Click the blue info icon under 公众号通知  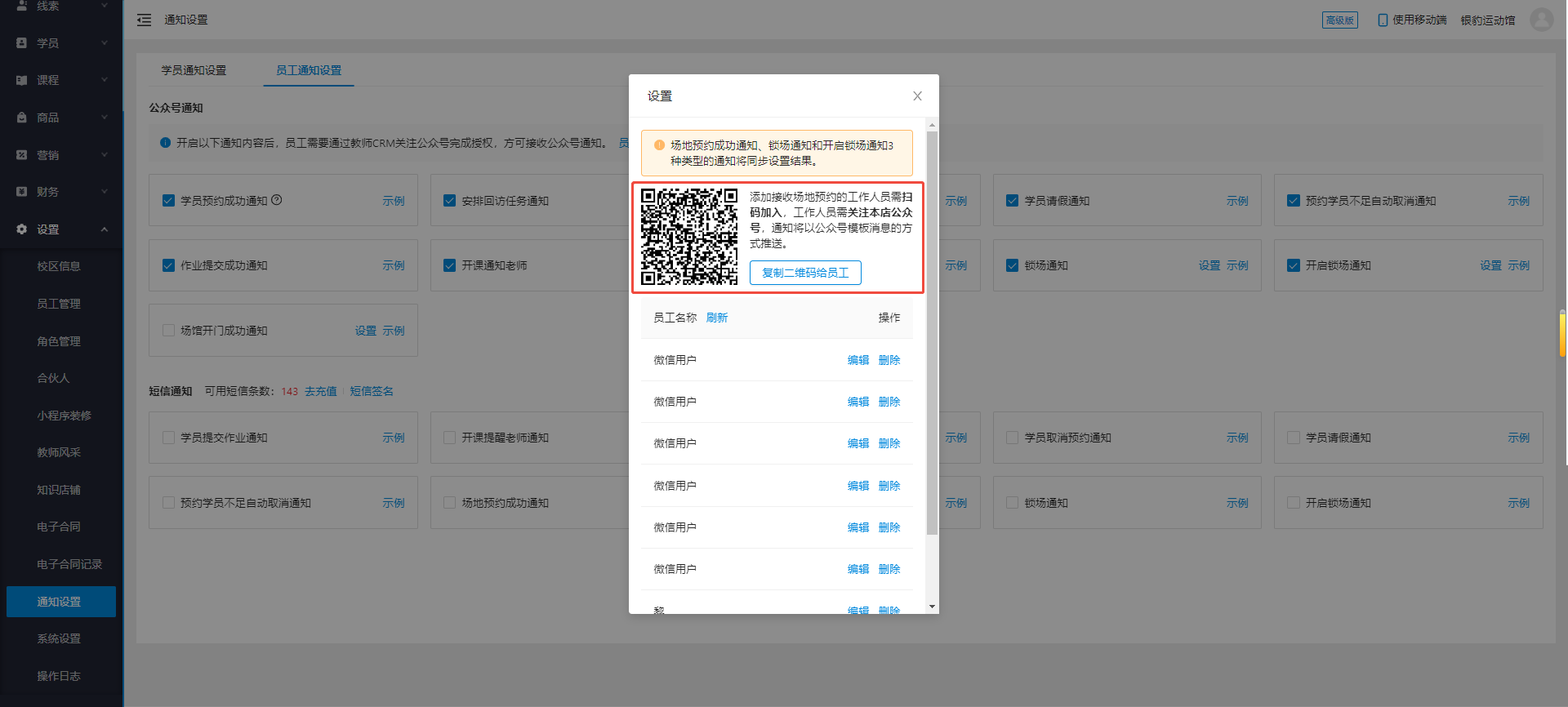166,143
